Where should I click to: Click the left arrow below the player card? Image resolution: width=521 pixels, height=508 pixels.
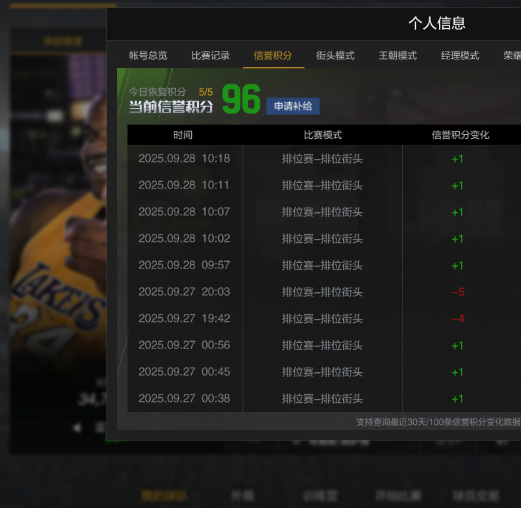tap(77, 428)
